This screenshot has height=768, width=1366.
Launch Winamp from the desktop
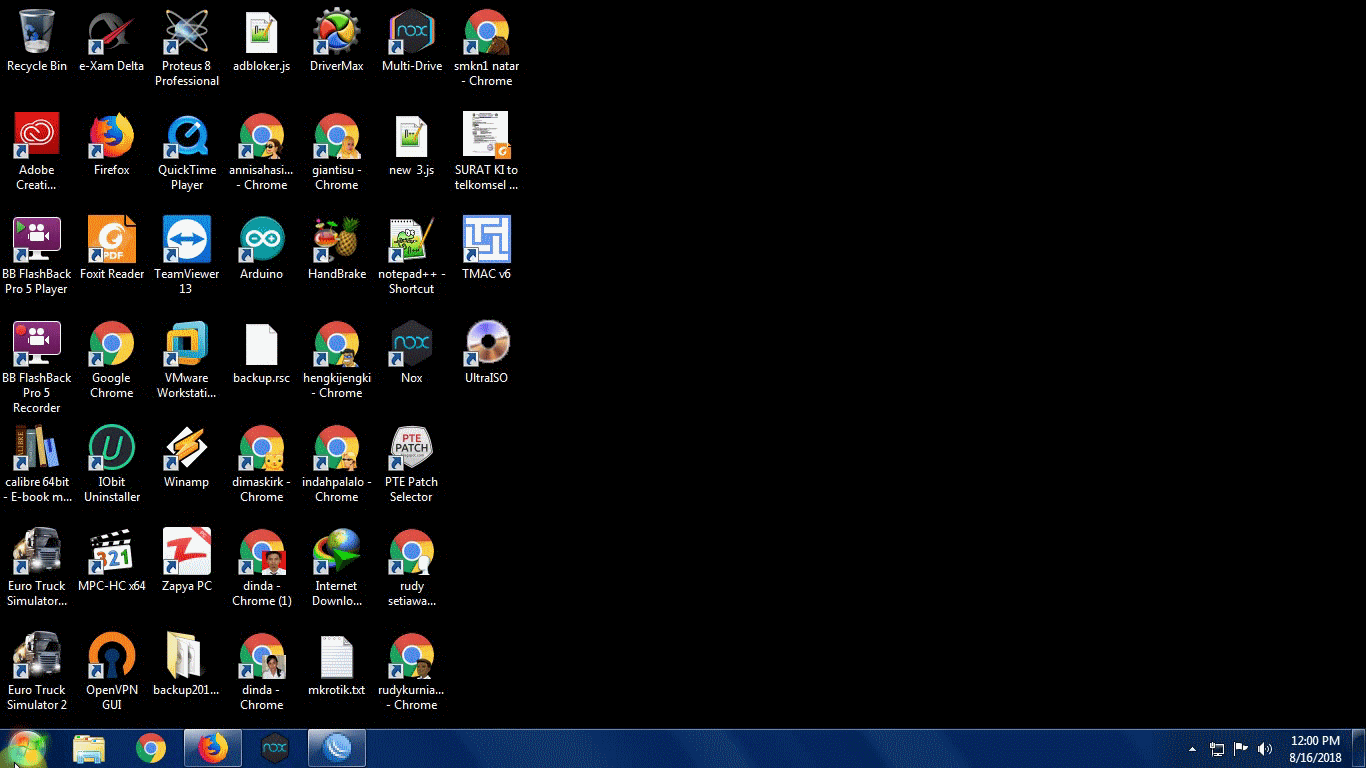[187, 457]
